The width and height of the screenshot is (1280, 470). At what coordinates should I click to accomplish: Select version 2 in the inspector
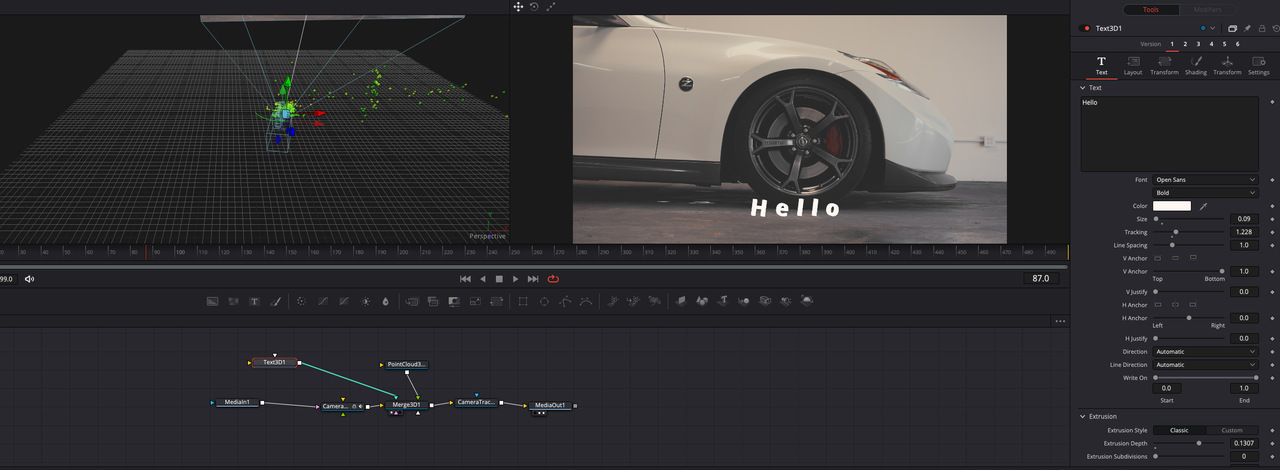[1185, 44]
